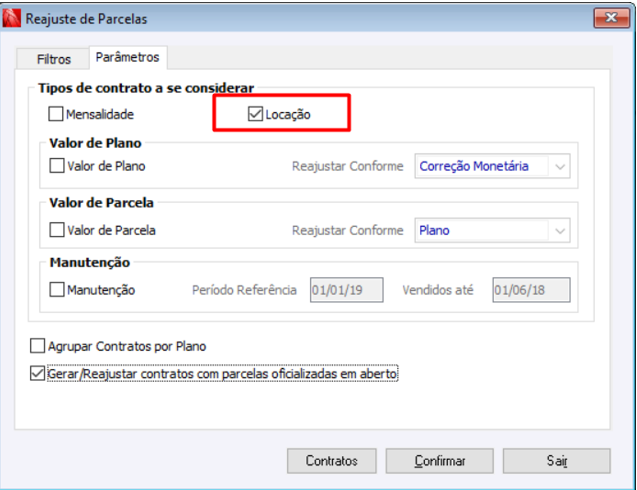Select the Parâmetros tab

click(126, 58)
